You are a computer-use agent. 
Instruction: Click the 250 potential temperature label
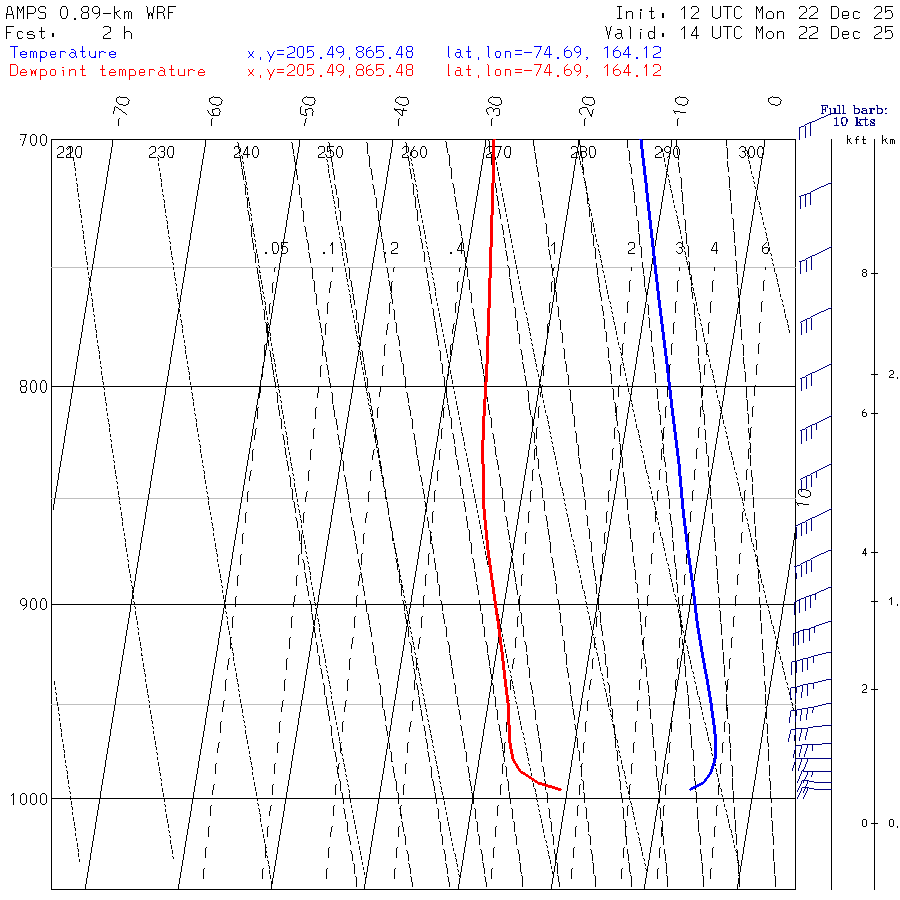(330, 153)
